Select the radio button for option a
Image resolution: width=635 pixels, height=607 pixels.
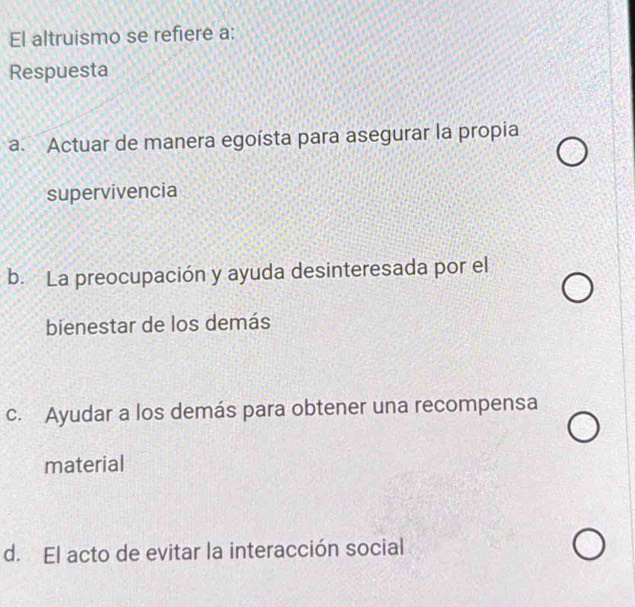point(571,155)
